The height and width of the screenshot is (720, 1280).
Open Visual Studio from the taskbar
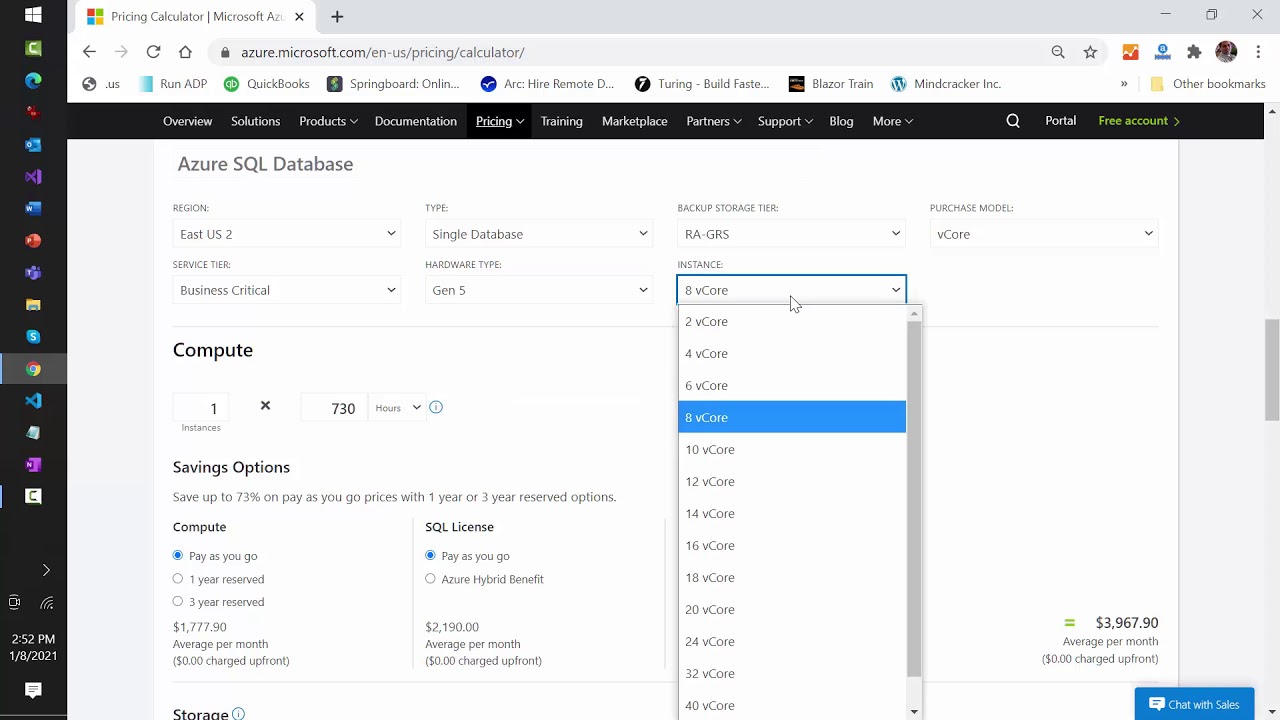[x=33, y=176]
